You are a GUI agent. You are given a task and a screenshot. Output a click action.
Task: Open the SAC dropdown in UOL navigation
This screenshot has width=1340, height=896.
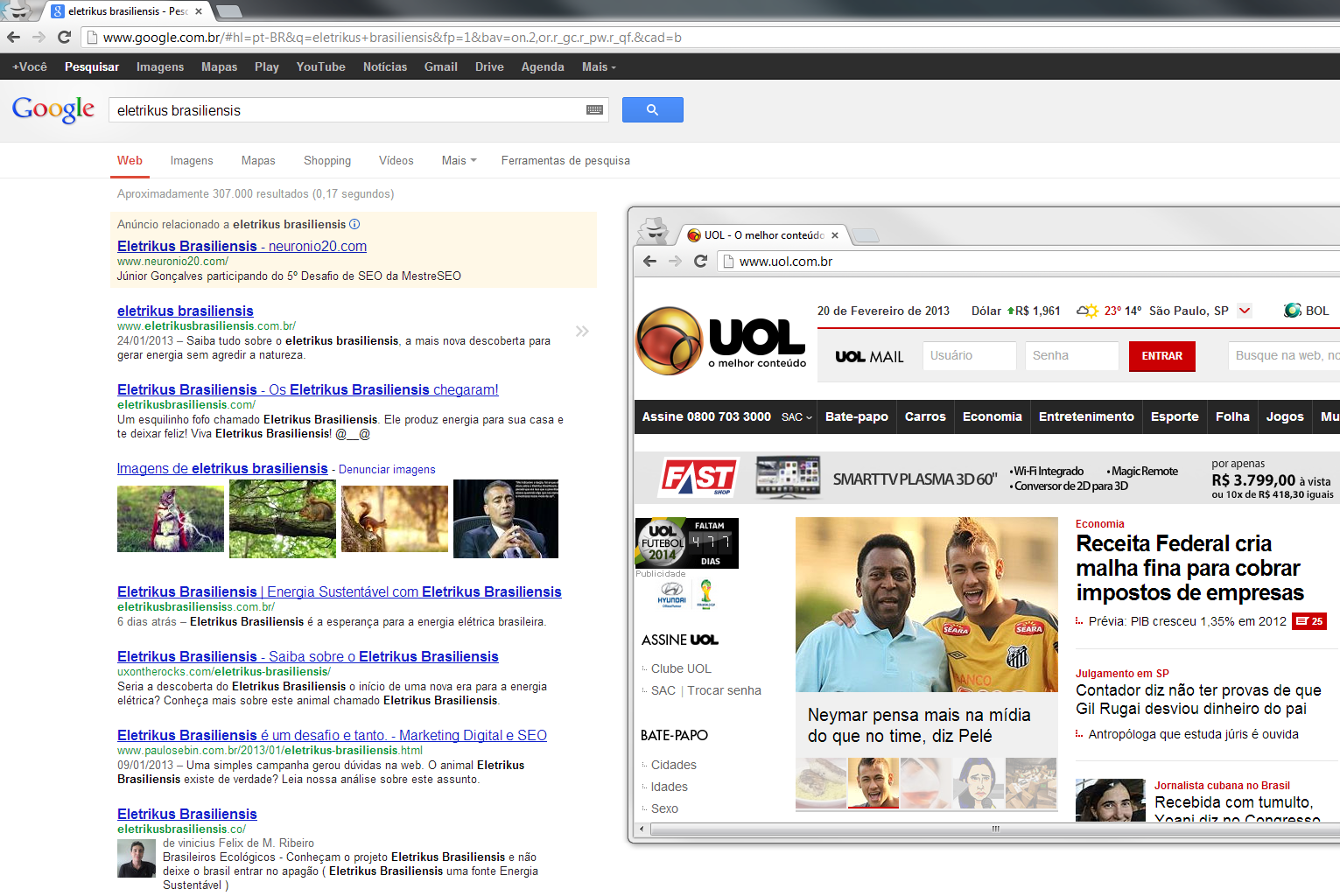point(796,417)
